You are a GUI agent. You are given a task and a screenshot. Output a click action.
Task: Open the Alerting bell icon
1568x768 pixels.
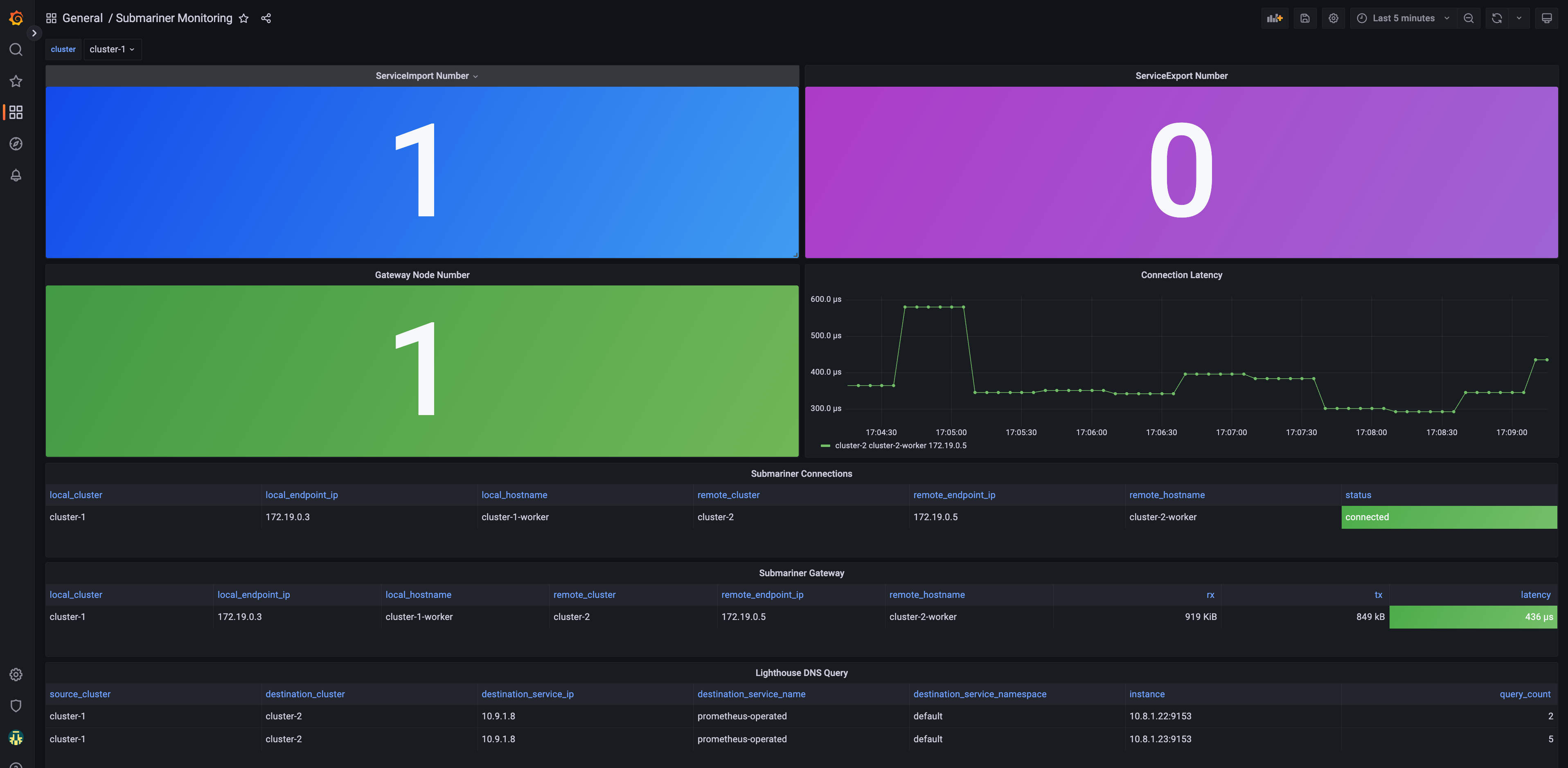pos(16,175)
